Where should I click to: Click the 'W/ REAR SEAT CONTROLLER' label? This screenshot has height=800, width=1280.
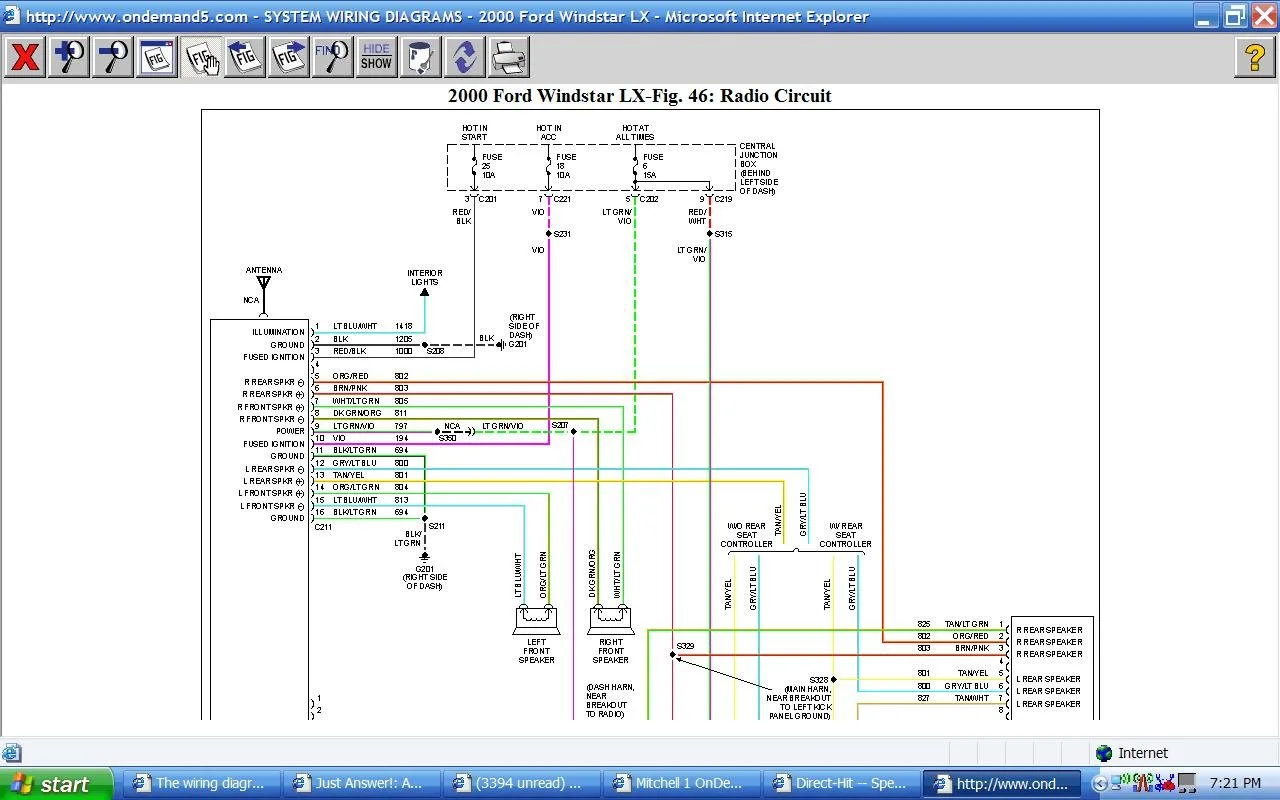tap(845, 535)
